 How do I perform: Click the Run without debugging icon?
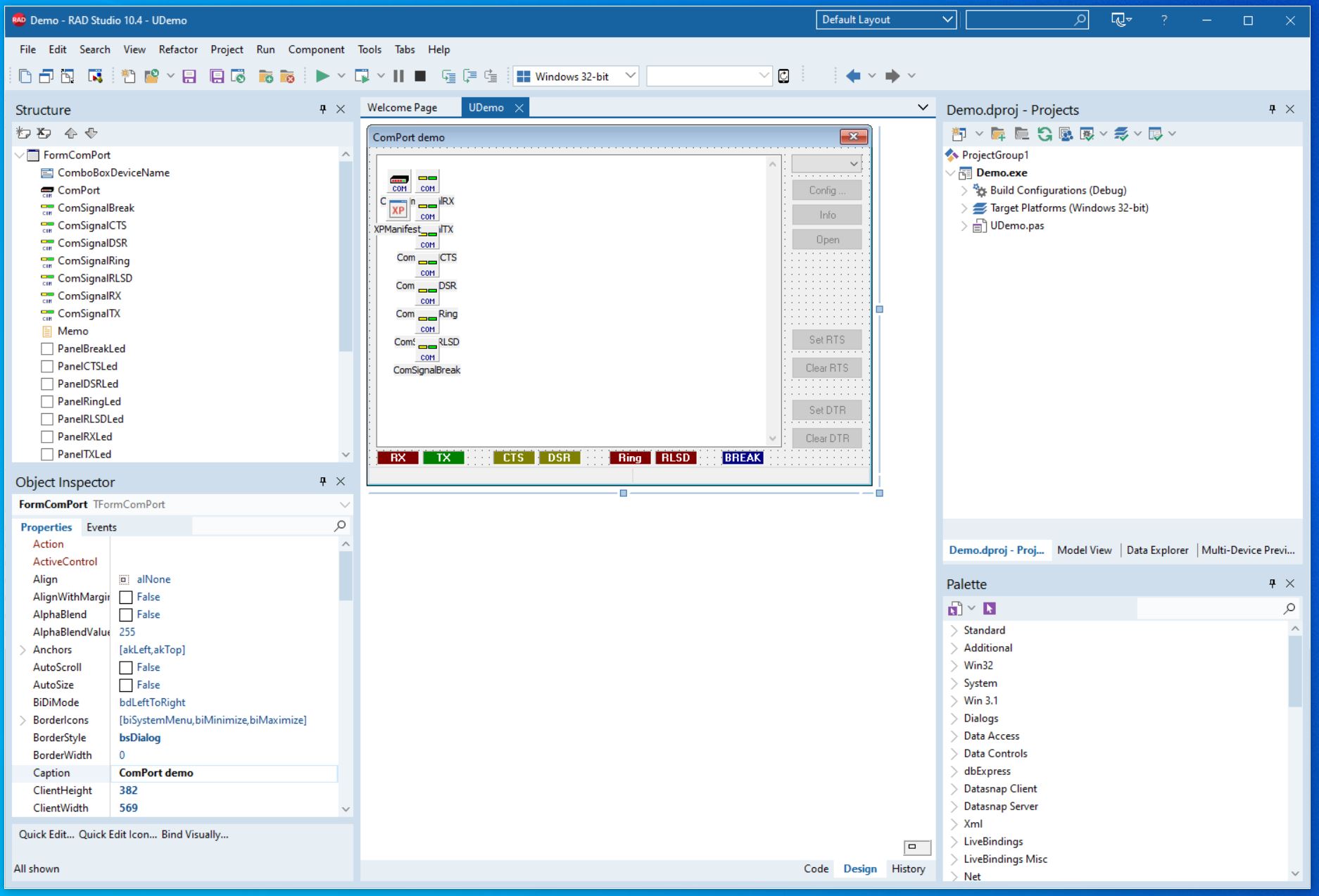tap(362, 76)
